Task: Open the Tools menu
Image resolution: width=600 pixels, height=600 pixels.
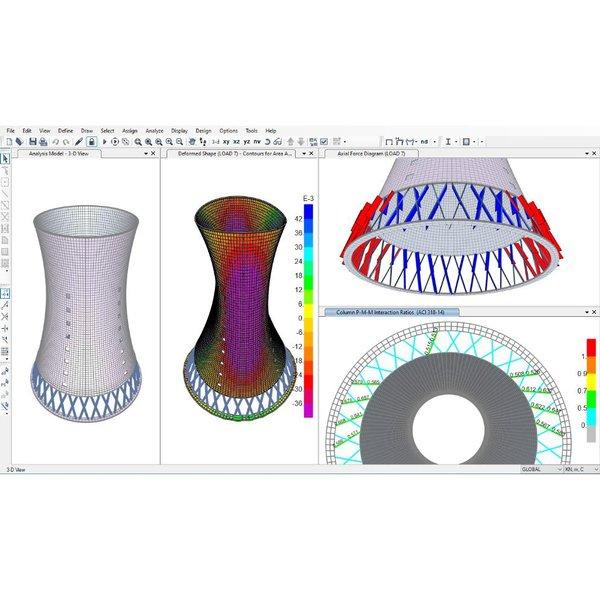Action: pos(251,130)
